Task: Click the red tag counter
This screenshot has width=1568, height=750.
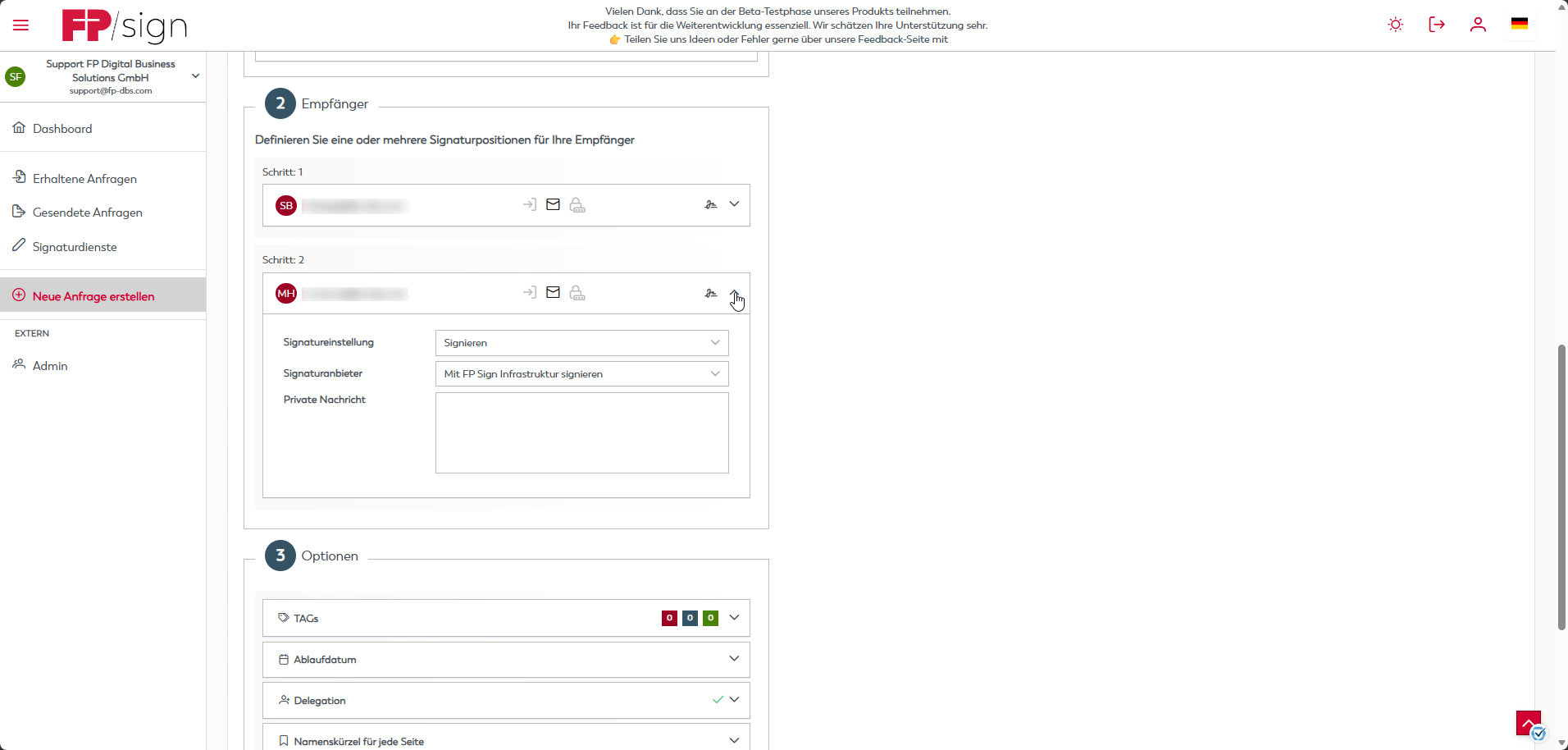Action: pos(669,618)
